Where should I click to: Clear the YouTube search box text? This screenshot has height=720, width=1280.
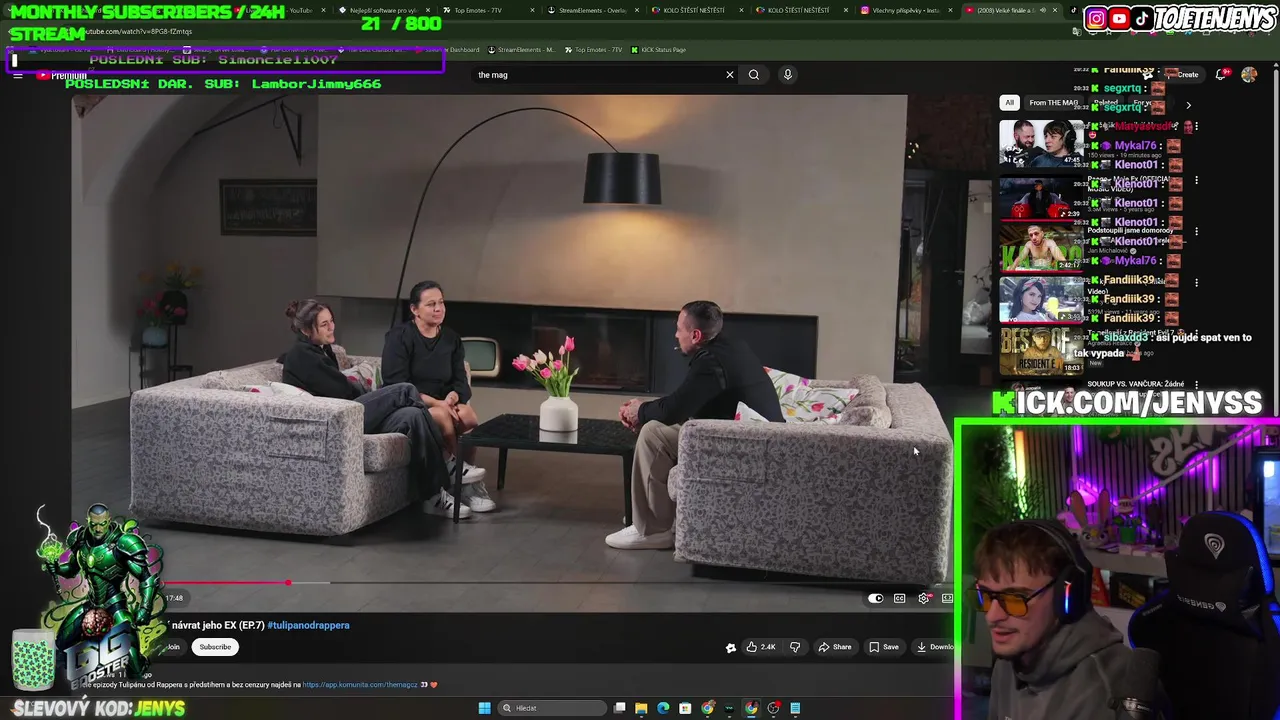tap(730, 74)
